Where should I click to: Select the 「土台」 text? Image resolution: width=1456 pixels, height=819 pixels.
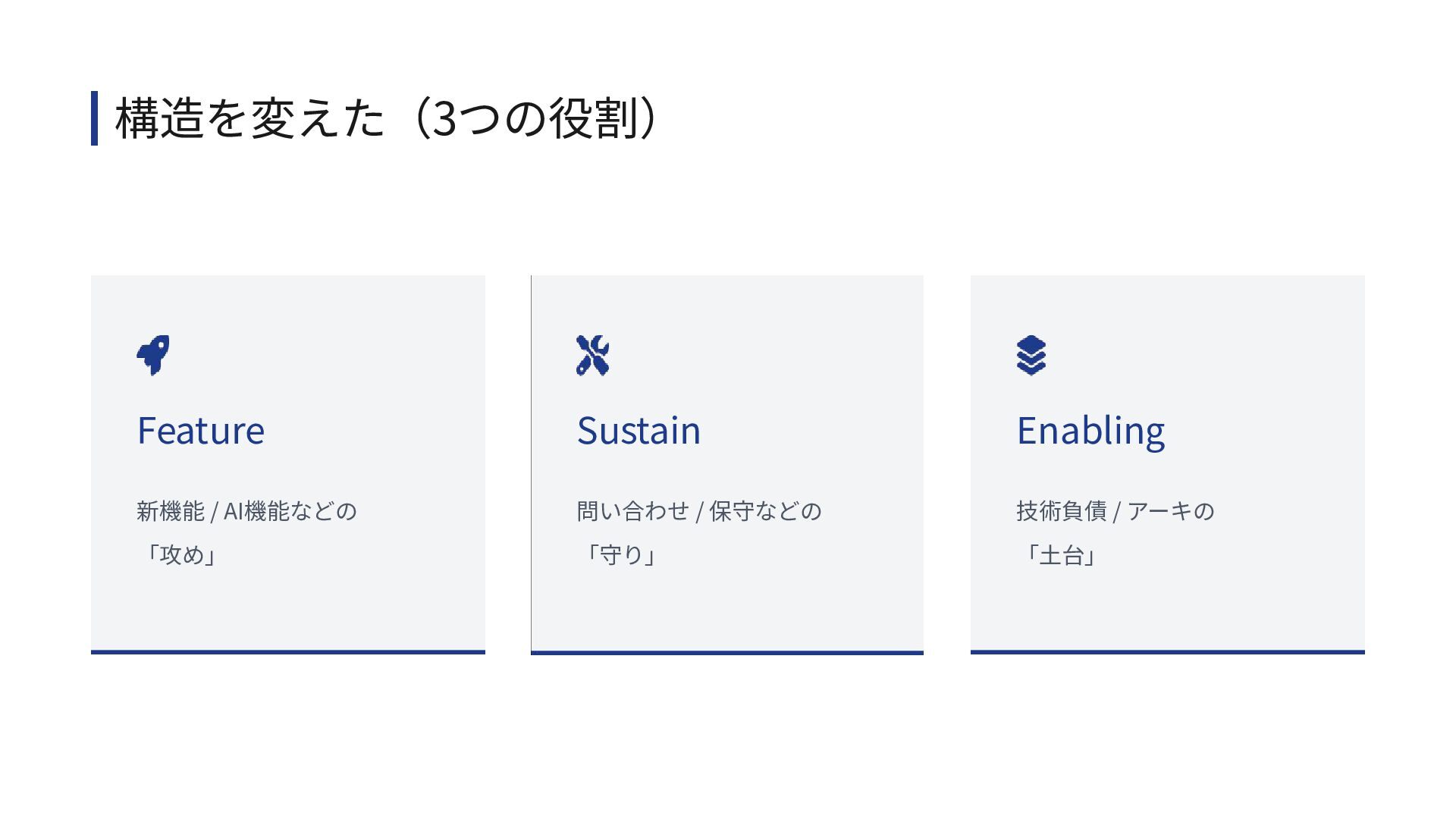[x=1061, y=555]
